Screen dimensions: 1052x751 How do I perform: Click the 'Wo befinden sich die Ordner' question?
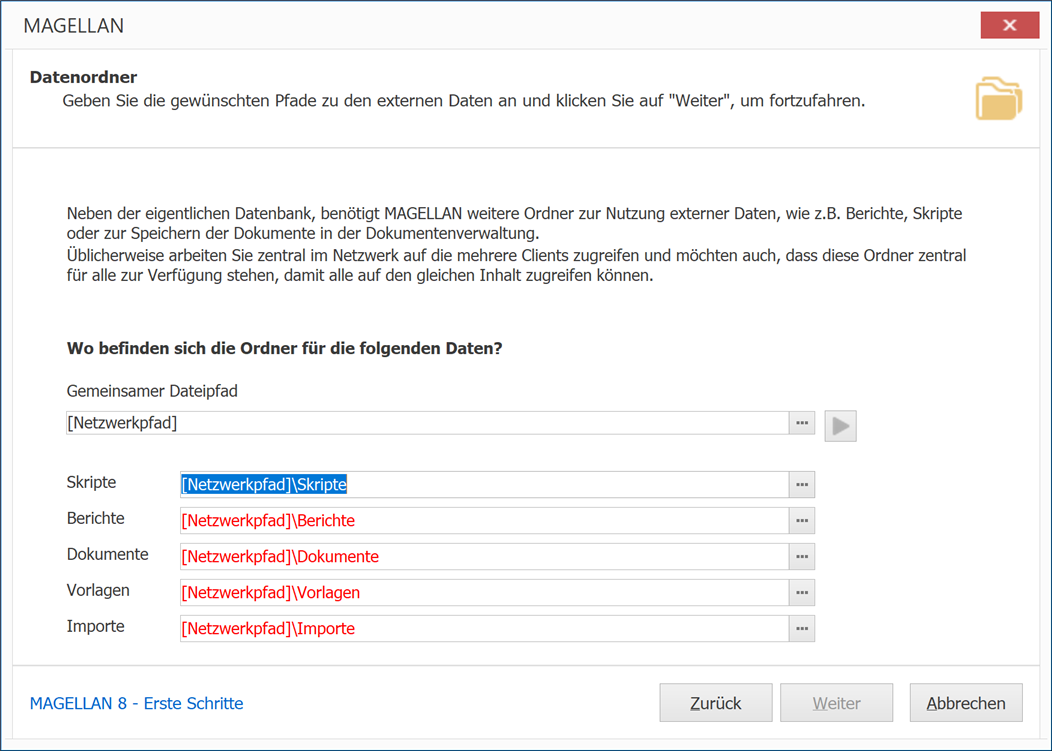coord(284,348)
